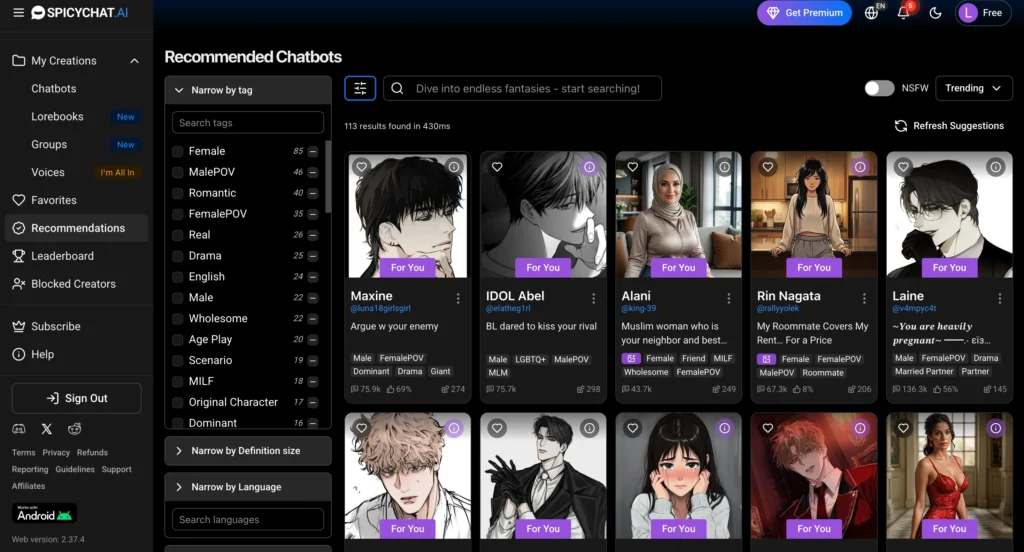This screenshot has width=1024, height=552.
Task: Click Refresh Suggestions text
Action: 958,126
